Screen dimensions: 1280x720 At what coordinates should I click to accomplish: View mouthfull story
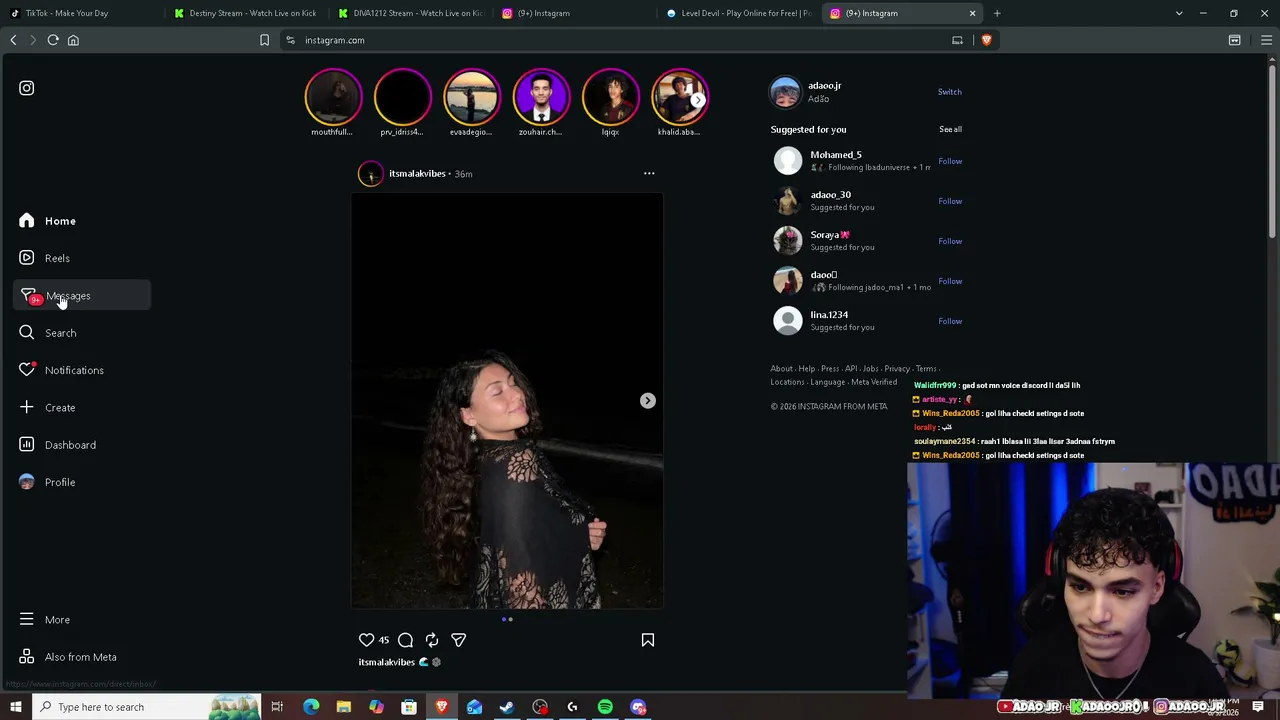[333, 97]
